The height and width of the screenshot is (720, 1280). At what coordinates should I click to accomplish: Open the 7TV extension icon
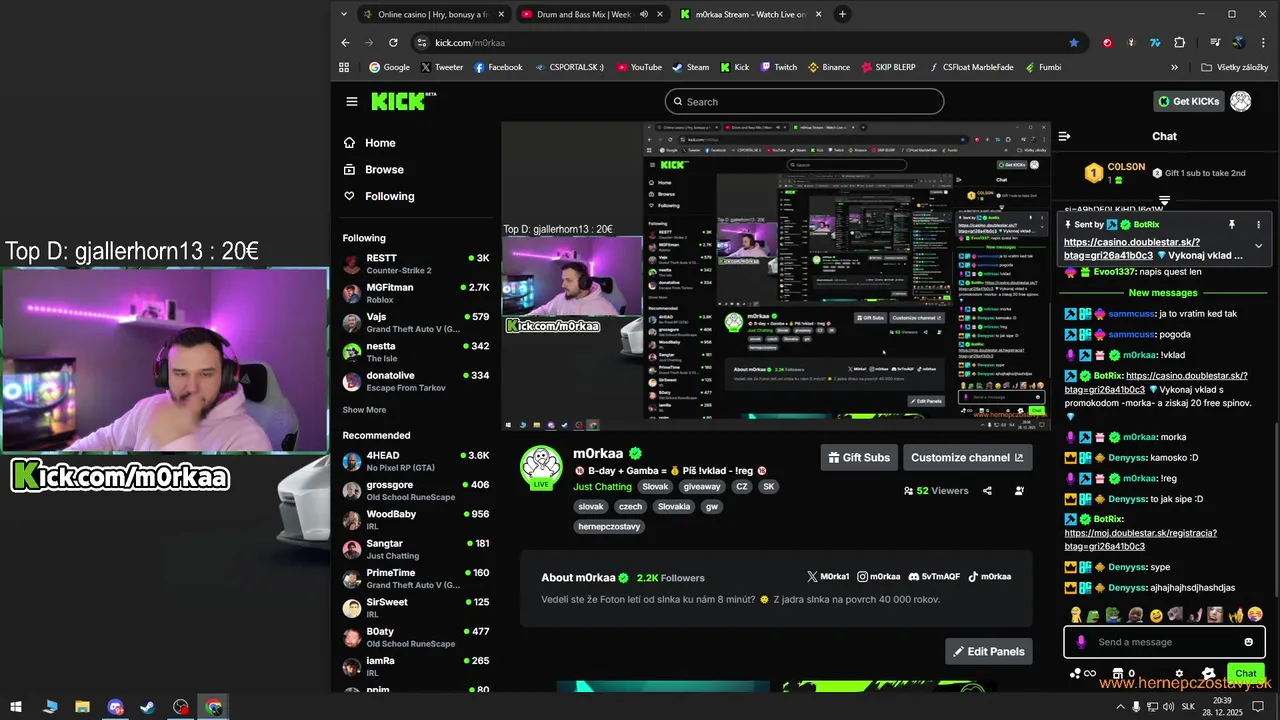pyautogui.click(x=1155, y=43)
